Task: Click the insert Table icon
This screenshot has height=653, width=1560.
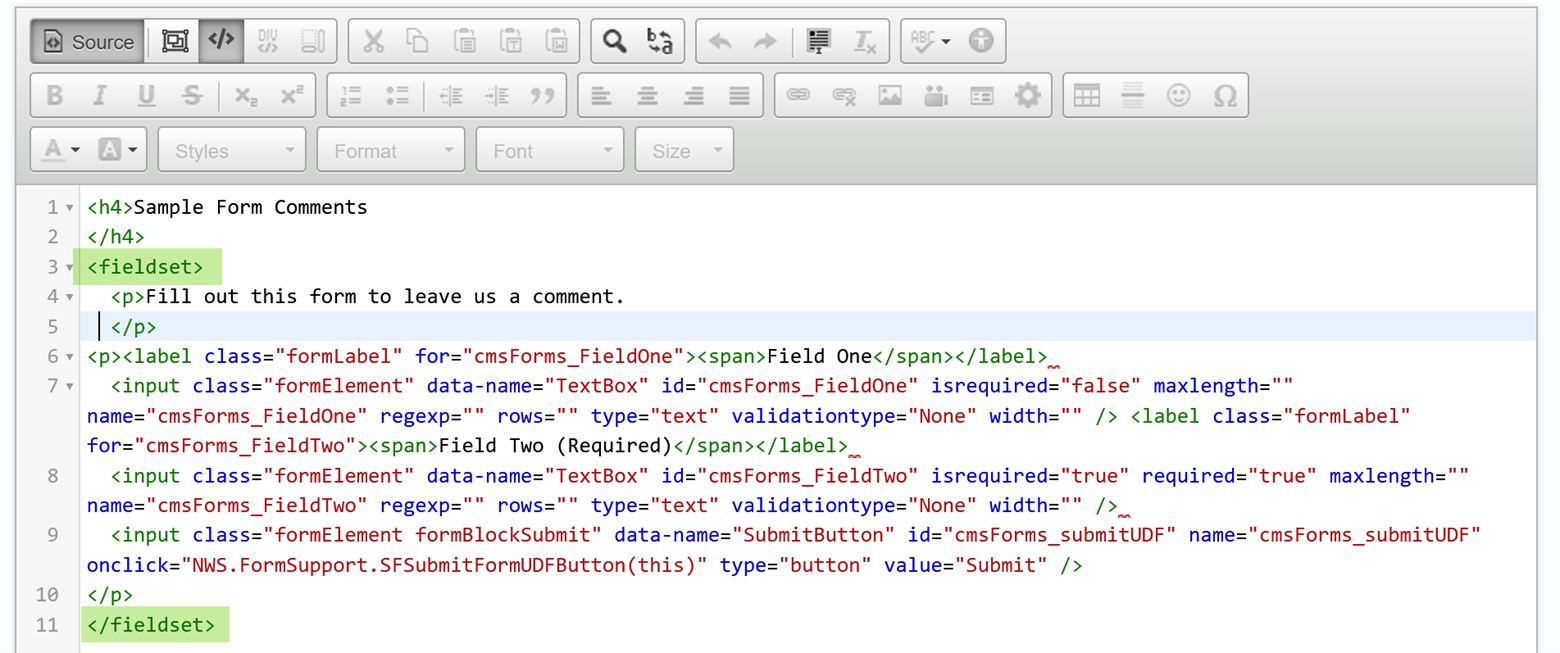Action: coord(1086,96)
